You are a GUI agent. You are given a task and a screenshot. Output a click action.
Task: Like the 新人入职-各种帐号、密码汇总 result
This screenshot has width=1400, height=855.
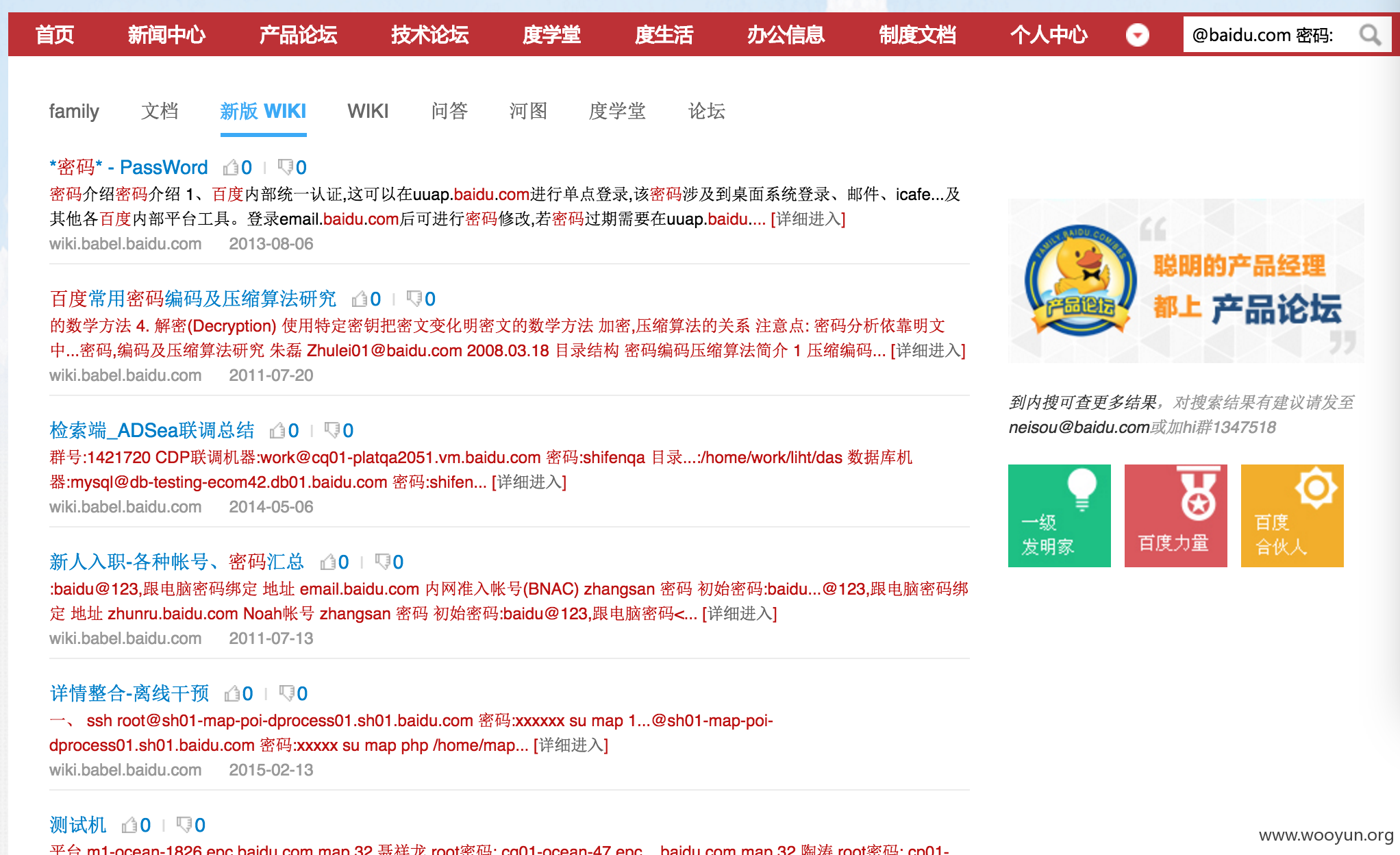pos(334,562)
